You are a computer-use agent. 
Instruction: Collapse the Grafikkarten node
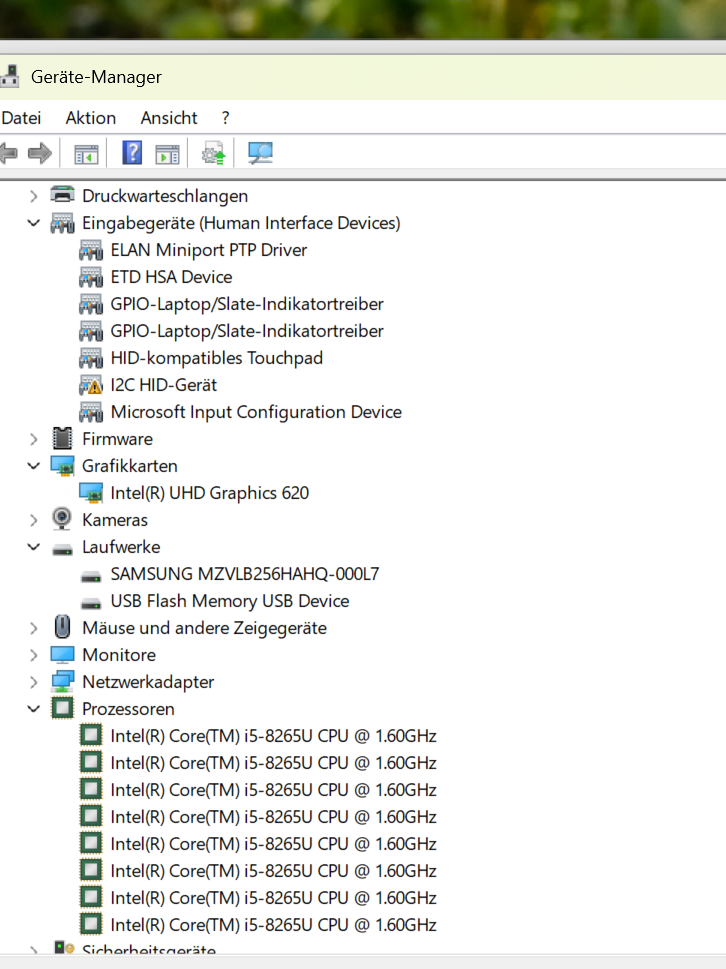33,465
